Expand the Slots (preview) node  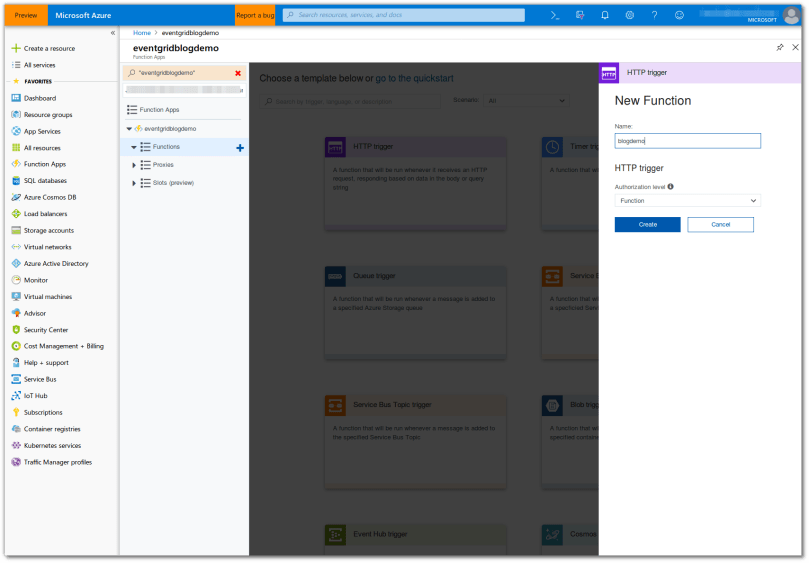tap(134, 183)
